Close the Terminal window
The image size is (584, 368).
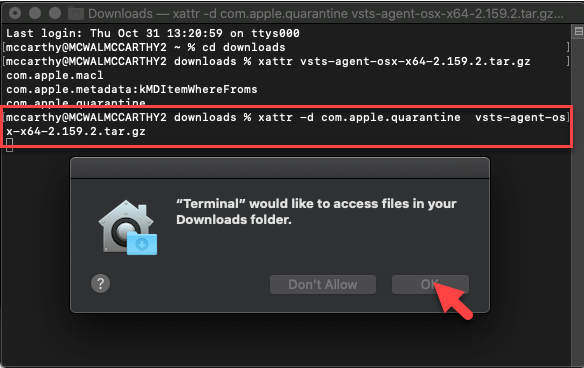(x=15, y=13)
